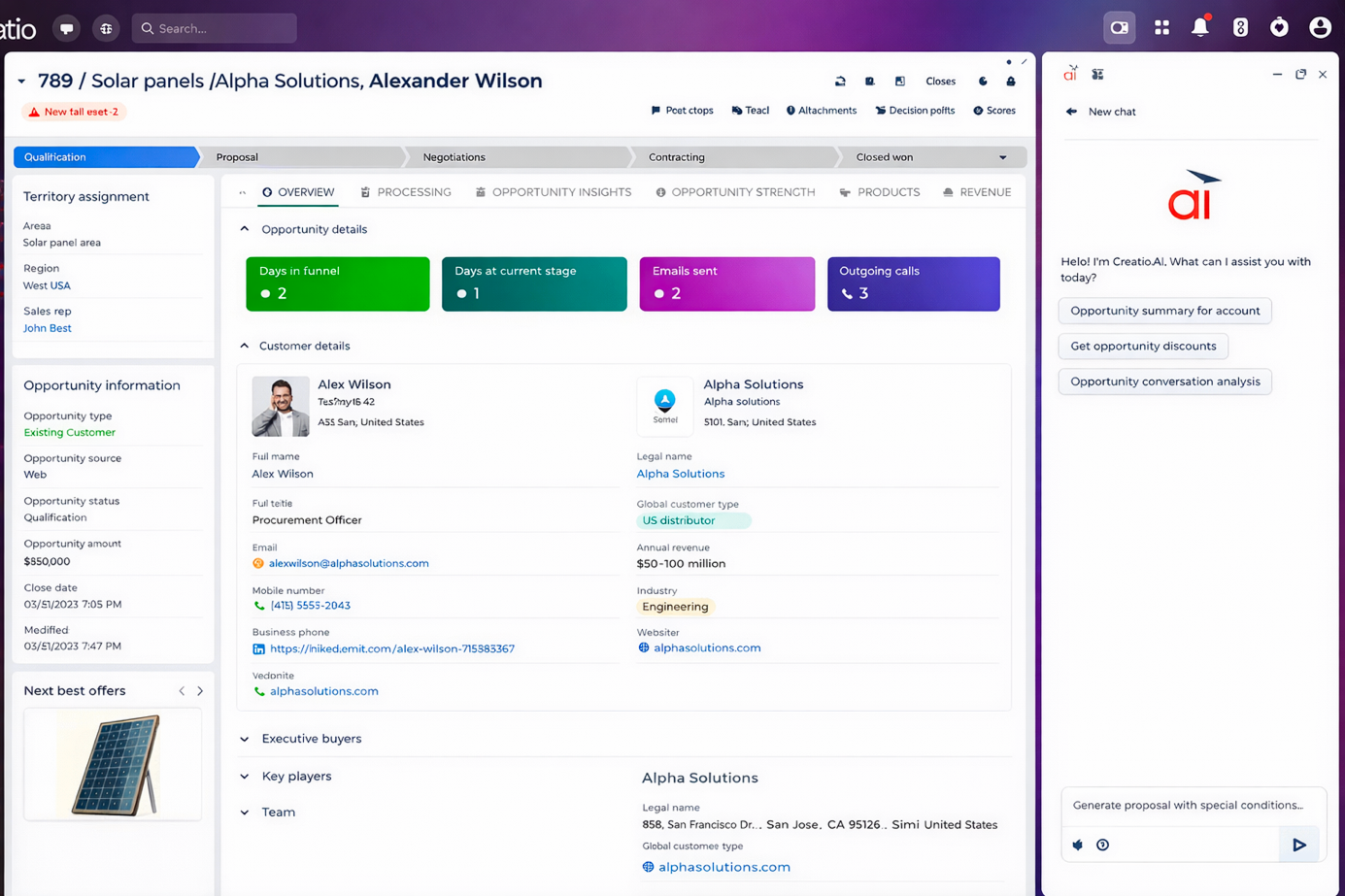Collapse the Opportunity details section
The width and height of the screenshot is (1345, 896).
point(245,229)
